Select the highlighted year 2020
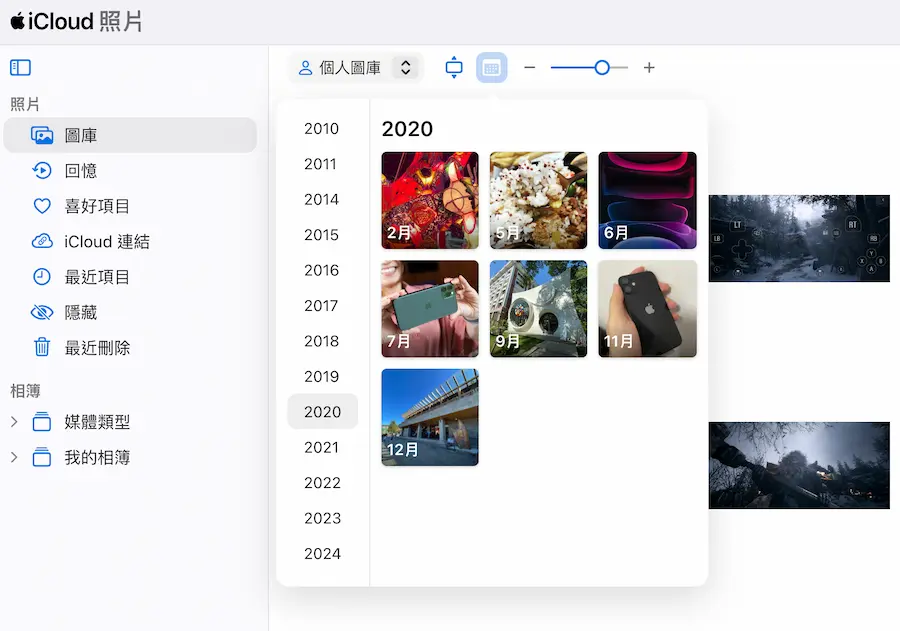Viewport: 900px width, 631px height. pyautogui.click(x=322, y=412)
